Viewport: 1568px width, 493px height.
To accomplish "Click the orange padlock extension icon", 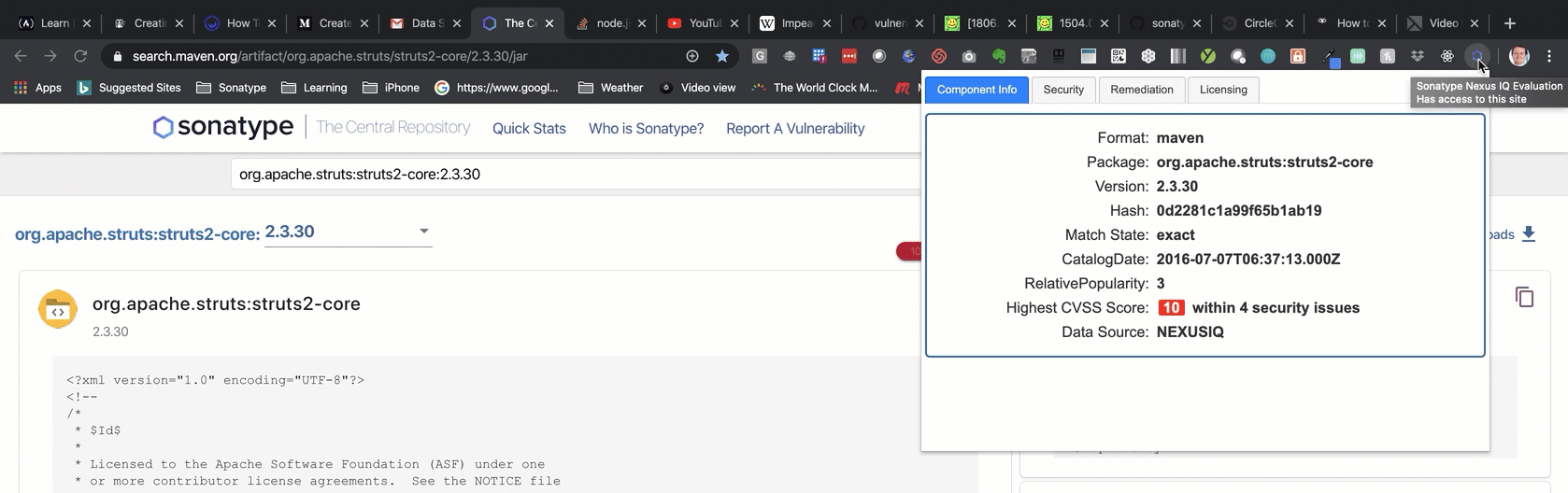I will 1298,56.
